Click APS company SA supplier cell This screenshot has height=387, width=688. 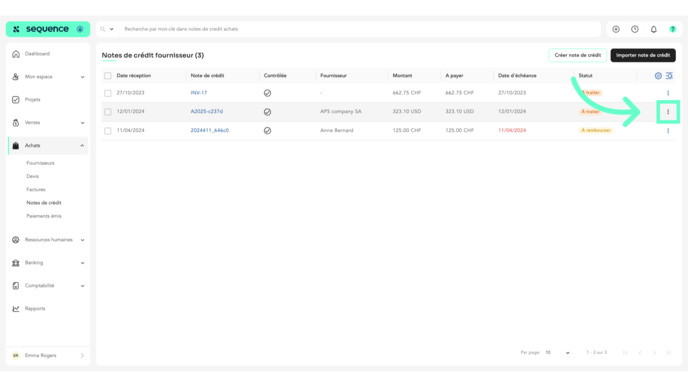point(341,111)
